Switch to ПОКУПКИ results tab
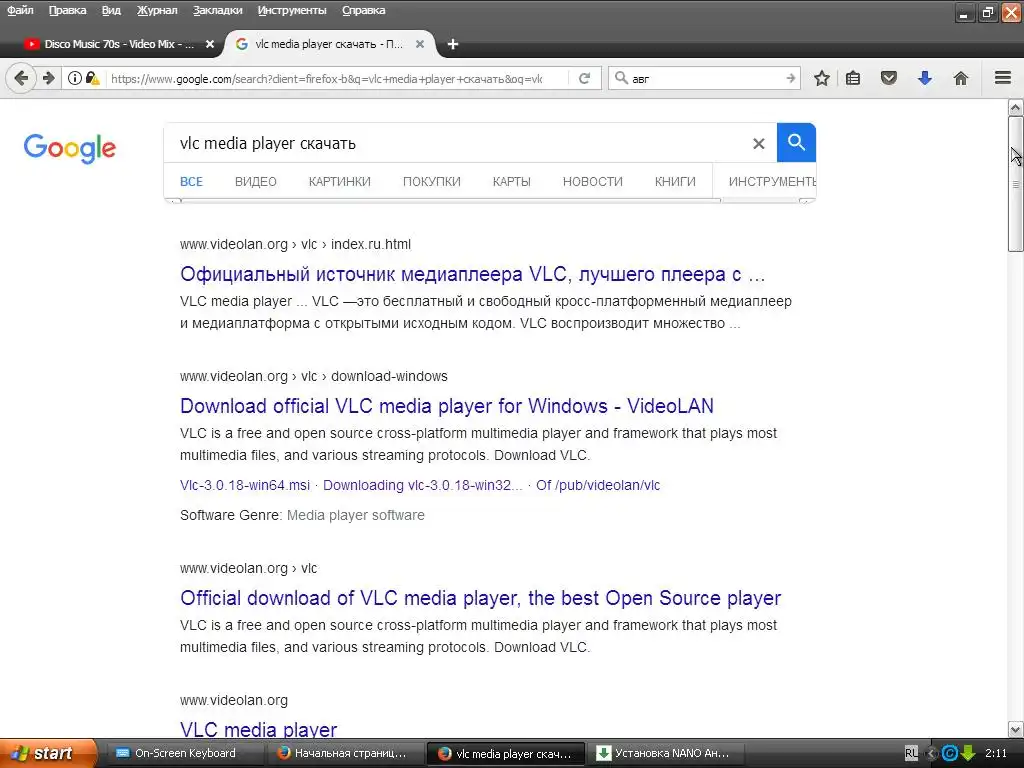The width and height of the screenshot is (1024, 768). coord(432,182)
